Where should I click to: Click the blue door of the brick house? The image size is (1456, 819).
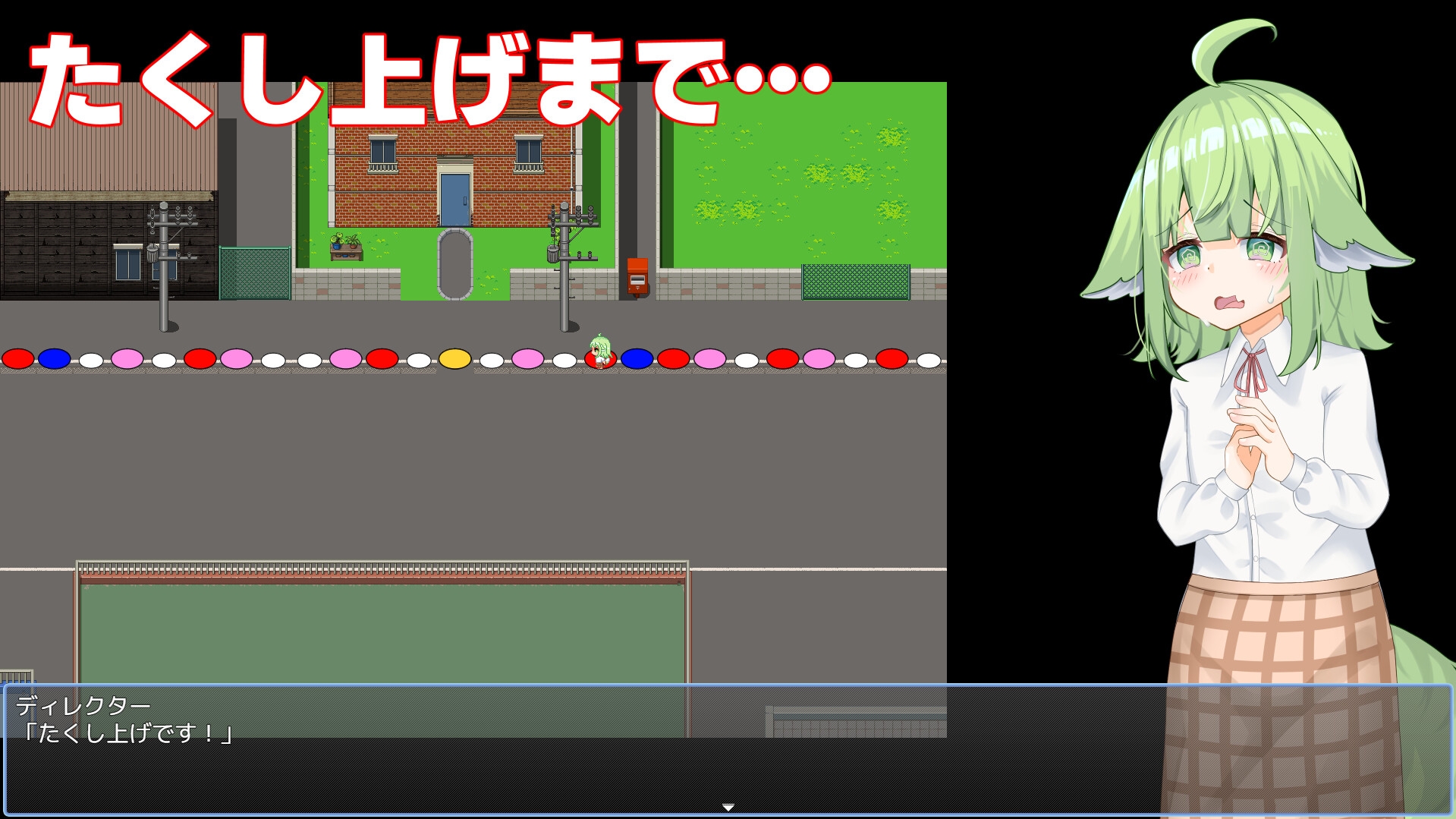(x=454, y=200)
